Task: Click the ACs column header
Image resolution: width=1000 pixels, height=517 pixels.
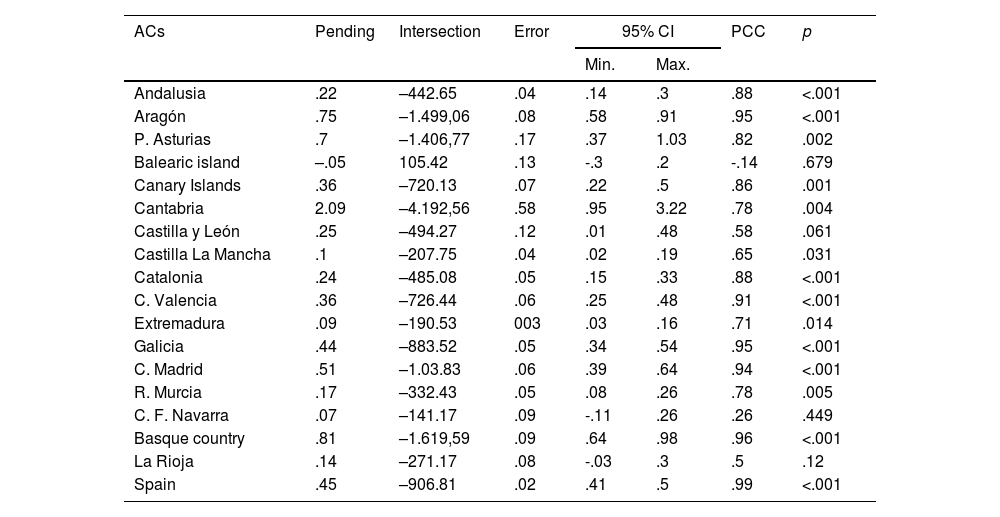Action: tap(149, 32)
